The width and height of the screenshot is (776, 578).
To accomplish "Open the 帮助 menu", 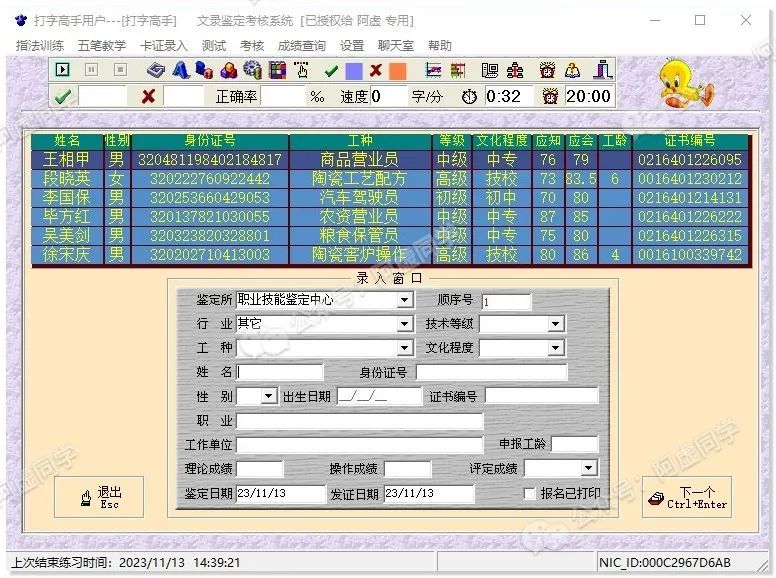I will (x=439, y=46).
